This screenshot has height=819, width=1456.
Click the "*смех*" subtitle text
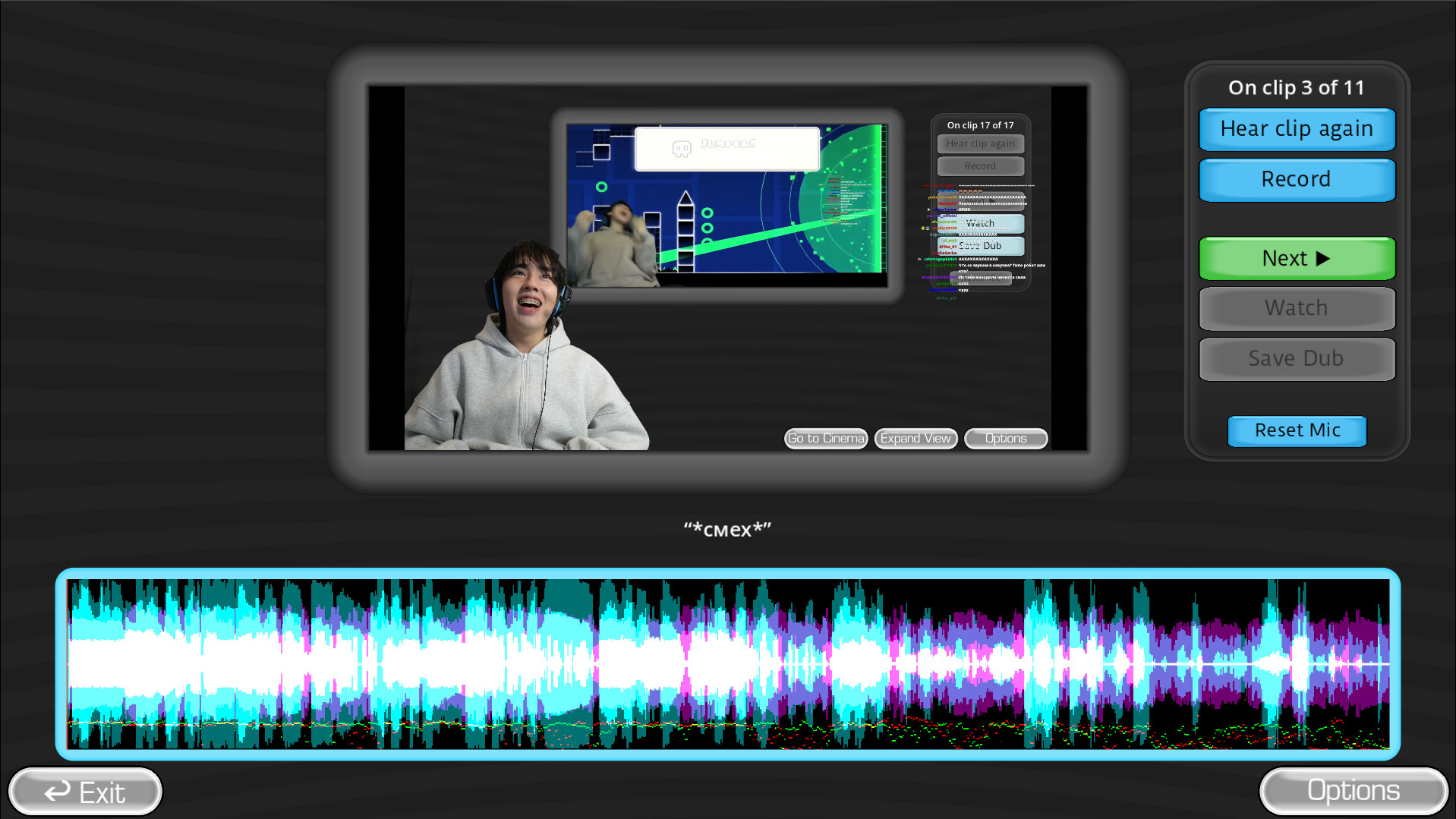pyautogui.click(x=727, y=529)
